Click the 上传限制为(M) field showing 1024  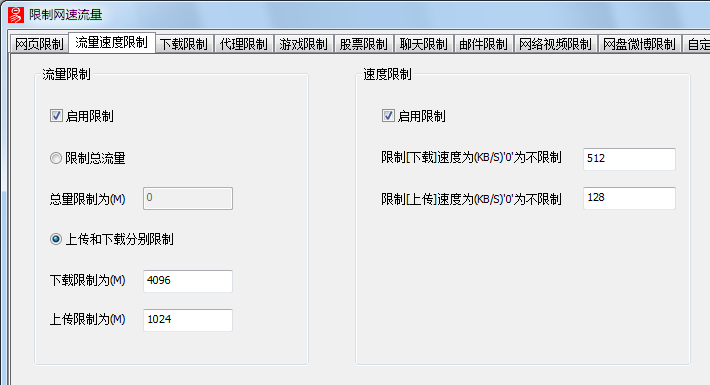[188, 320]
